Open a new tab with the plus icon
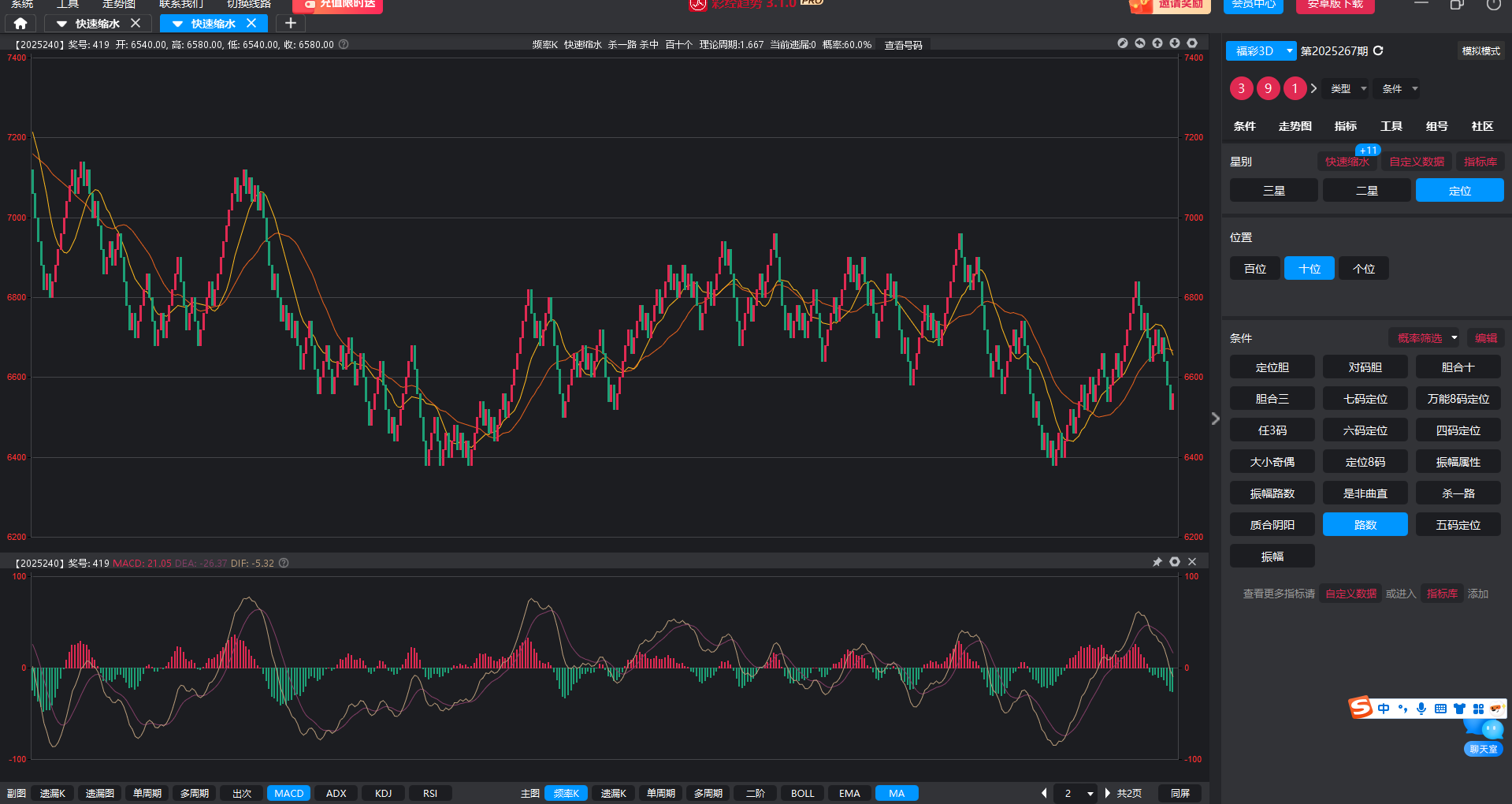The height and width of the screenshot is (804, 1512). pyautogui.click(x=290, y=24)
